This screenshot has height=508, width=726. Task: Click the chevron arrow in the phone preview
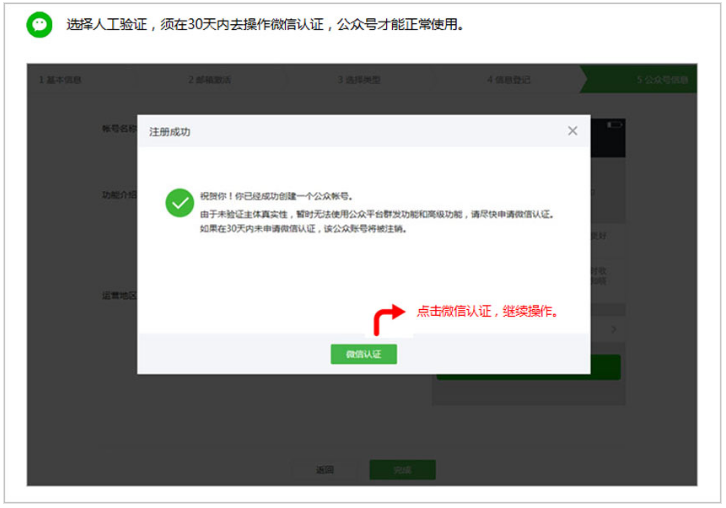point(613,329)
